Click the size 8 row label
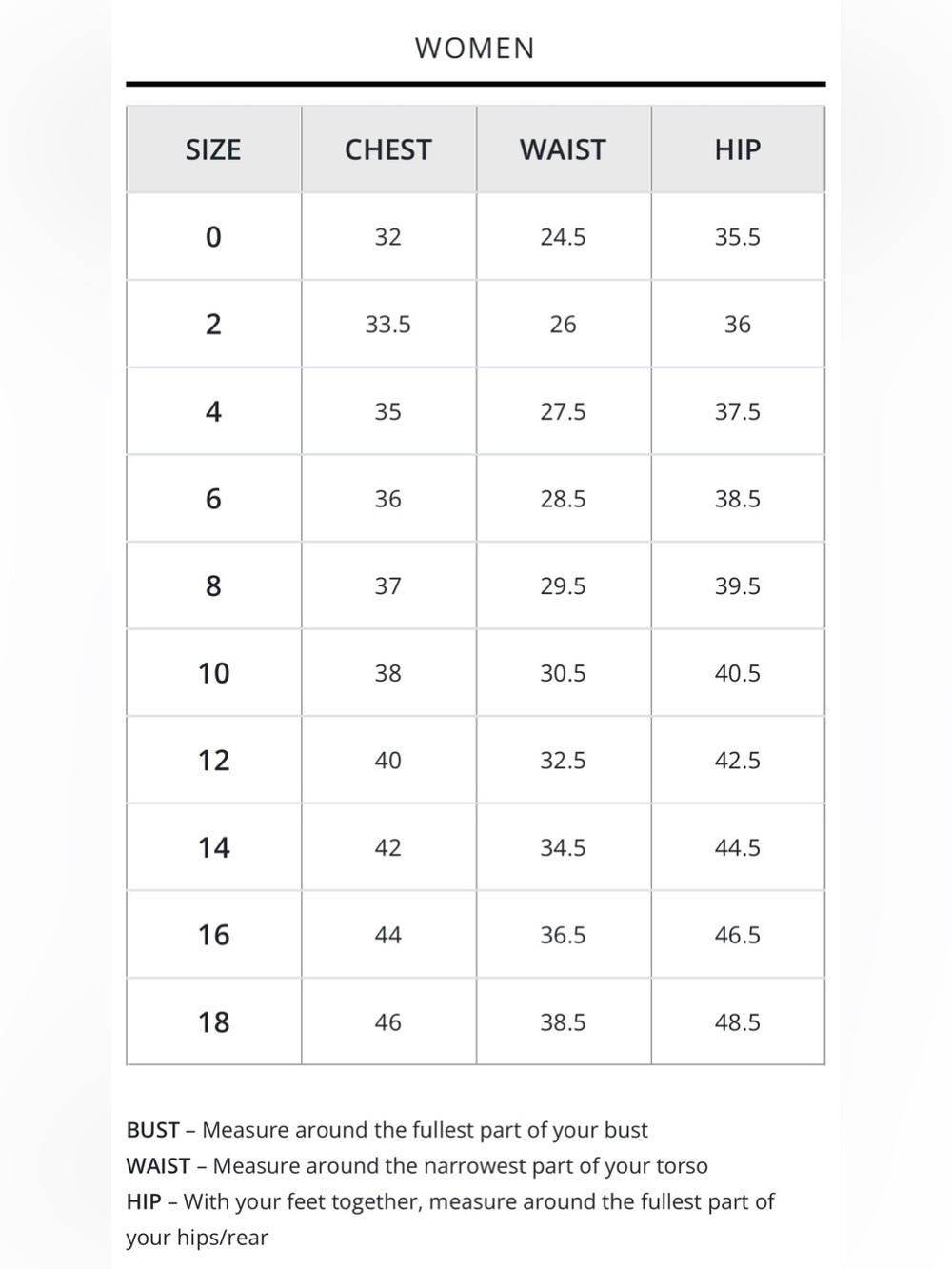Viewport: 952px width, 1269px height. point(213,585)
